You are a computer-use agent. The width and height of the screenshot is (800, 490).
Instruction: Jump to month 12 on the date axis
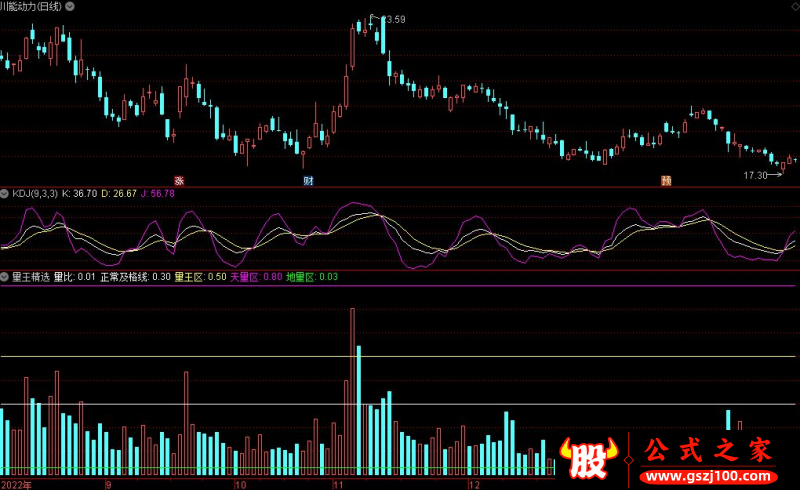point(474,484)
